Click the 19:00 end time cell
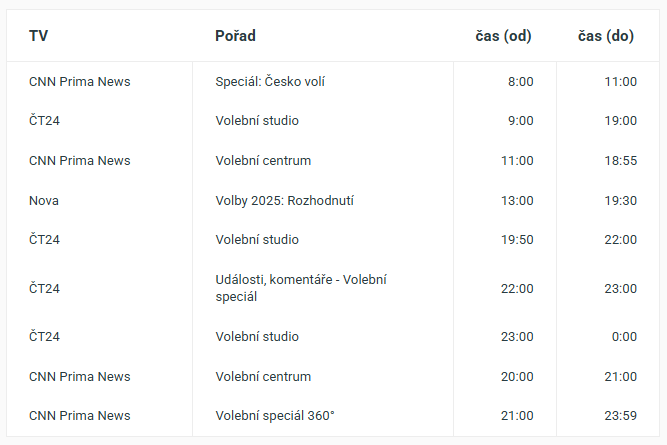The height and width of the screenshot is (445, 667). click(620, 120)
